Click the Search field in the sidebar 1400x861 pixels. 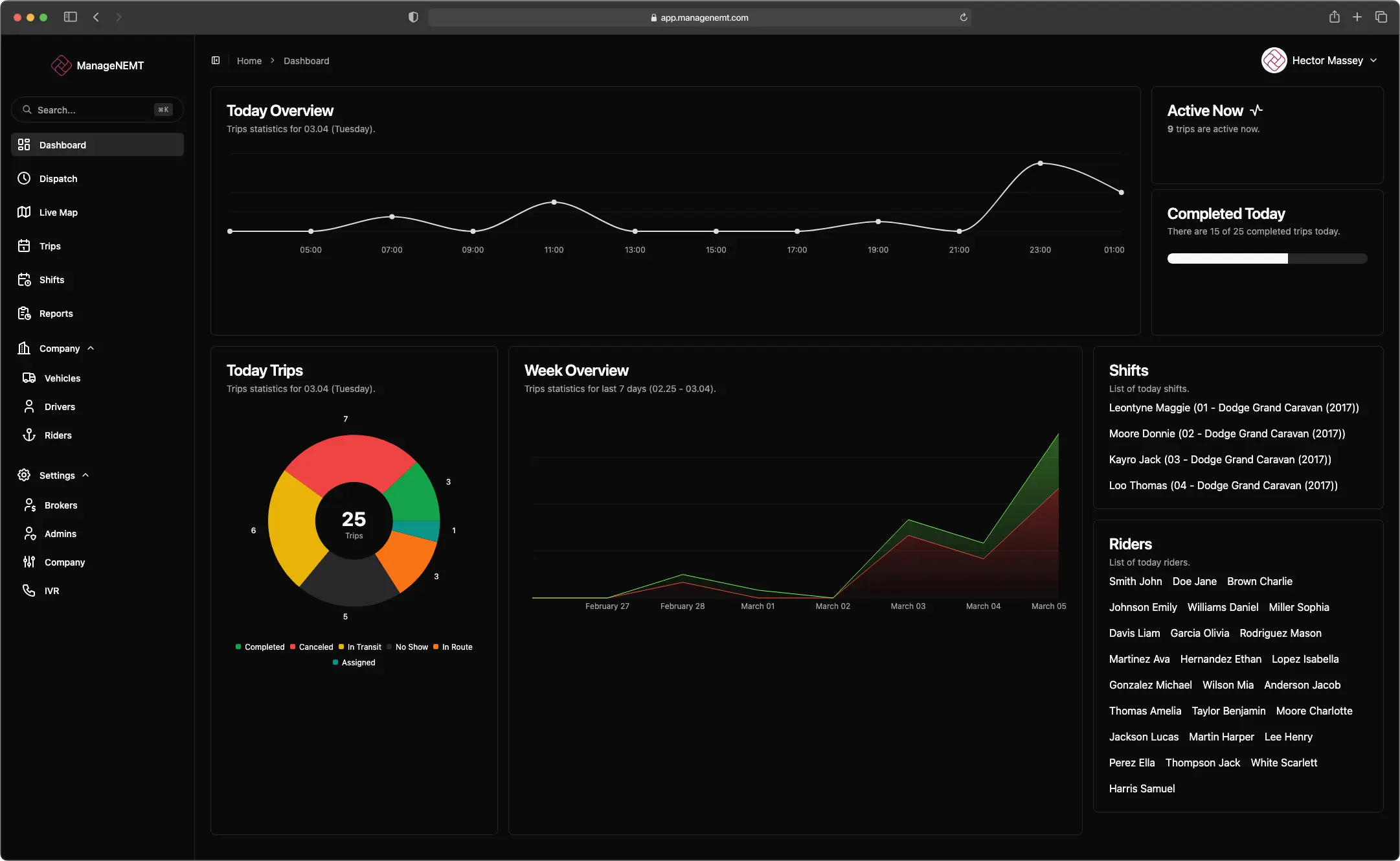[96, 109]
